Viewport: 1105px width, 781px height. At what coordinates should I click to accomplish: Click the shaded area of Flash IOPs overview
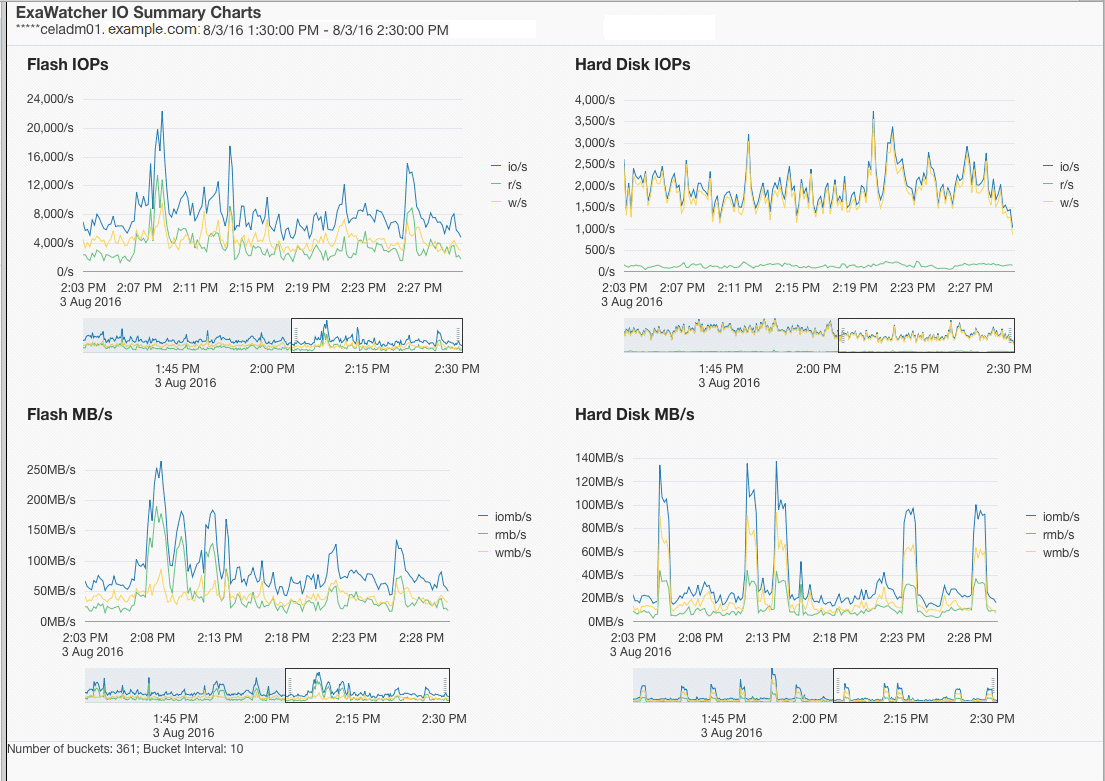pos(187,336)
